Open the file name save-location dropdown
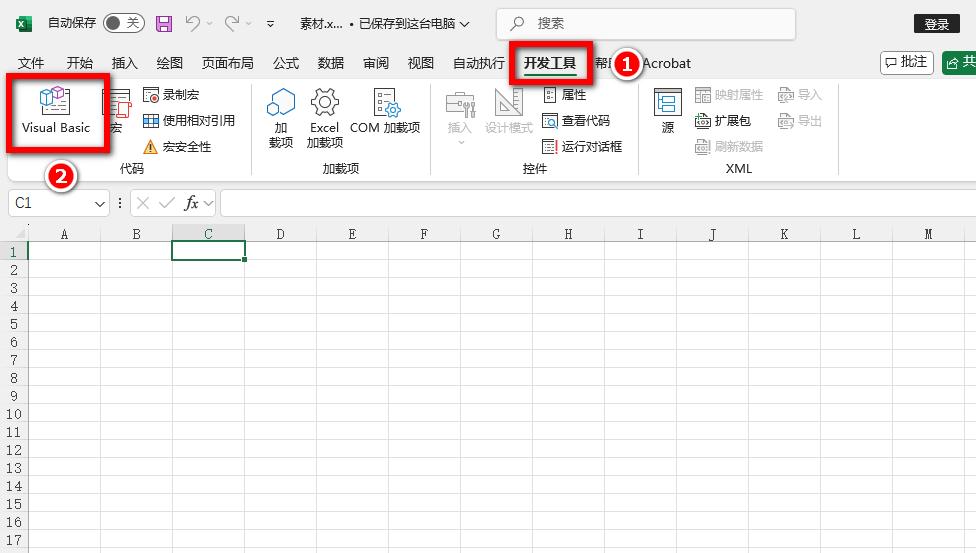Image resolution: width=976 pixels, height=553 pixels. [x=464, y=24]
